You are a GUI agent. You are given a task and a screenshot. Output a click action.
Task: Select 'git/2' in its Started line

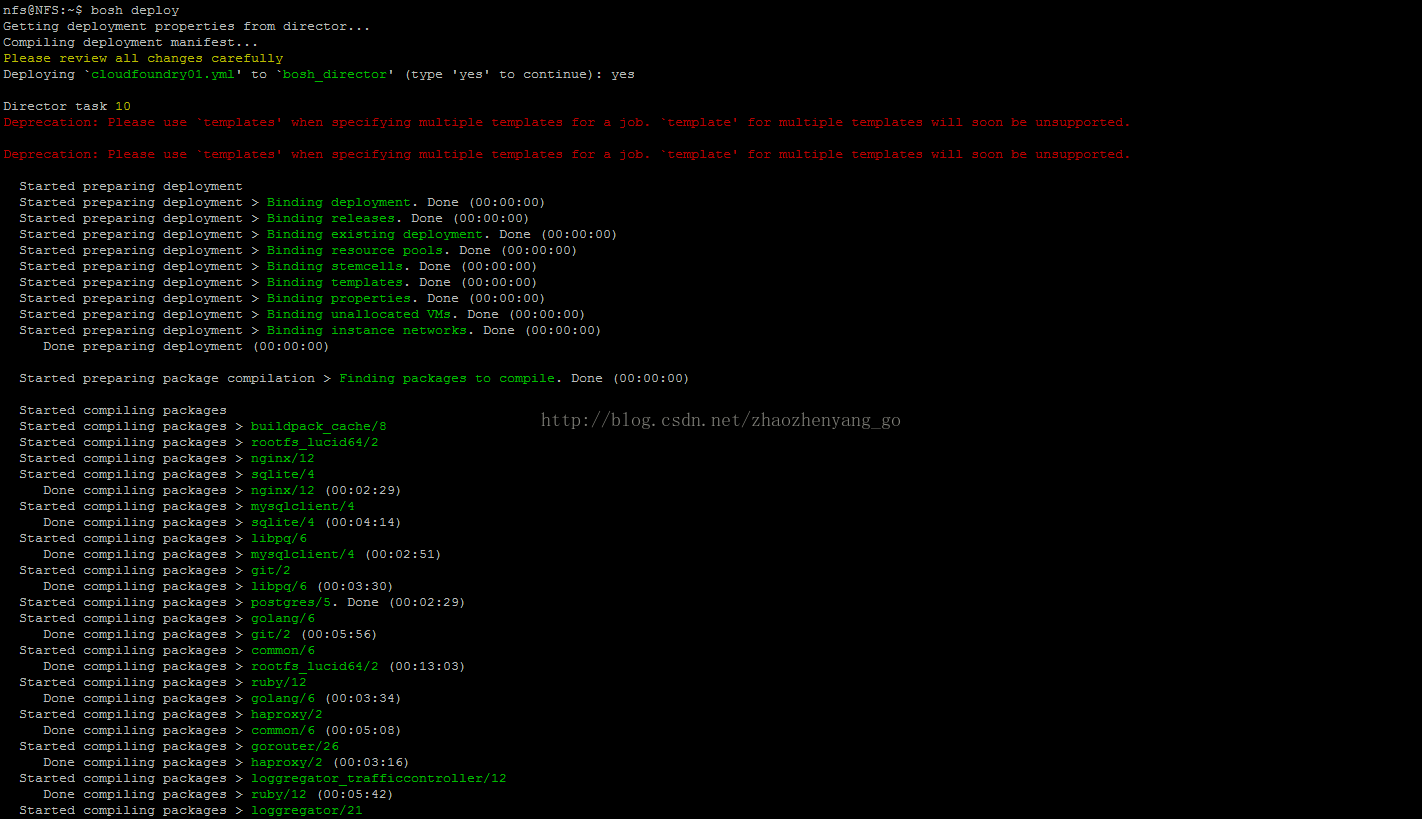271,570
